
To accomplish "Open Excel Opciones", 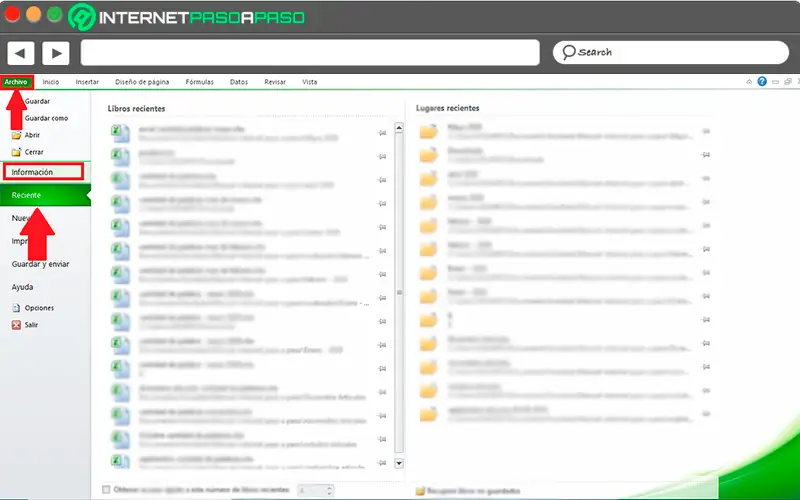I will tap(39, 308).
